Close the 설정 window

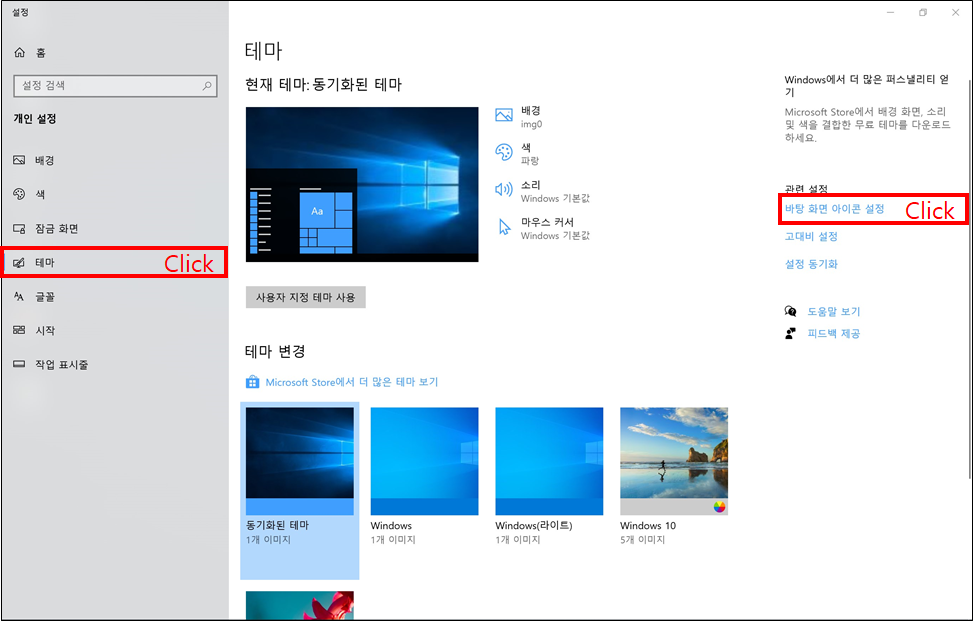point(956,12)
